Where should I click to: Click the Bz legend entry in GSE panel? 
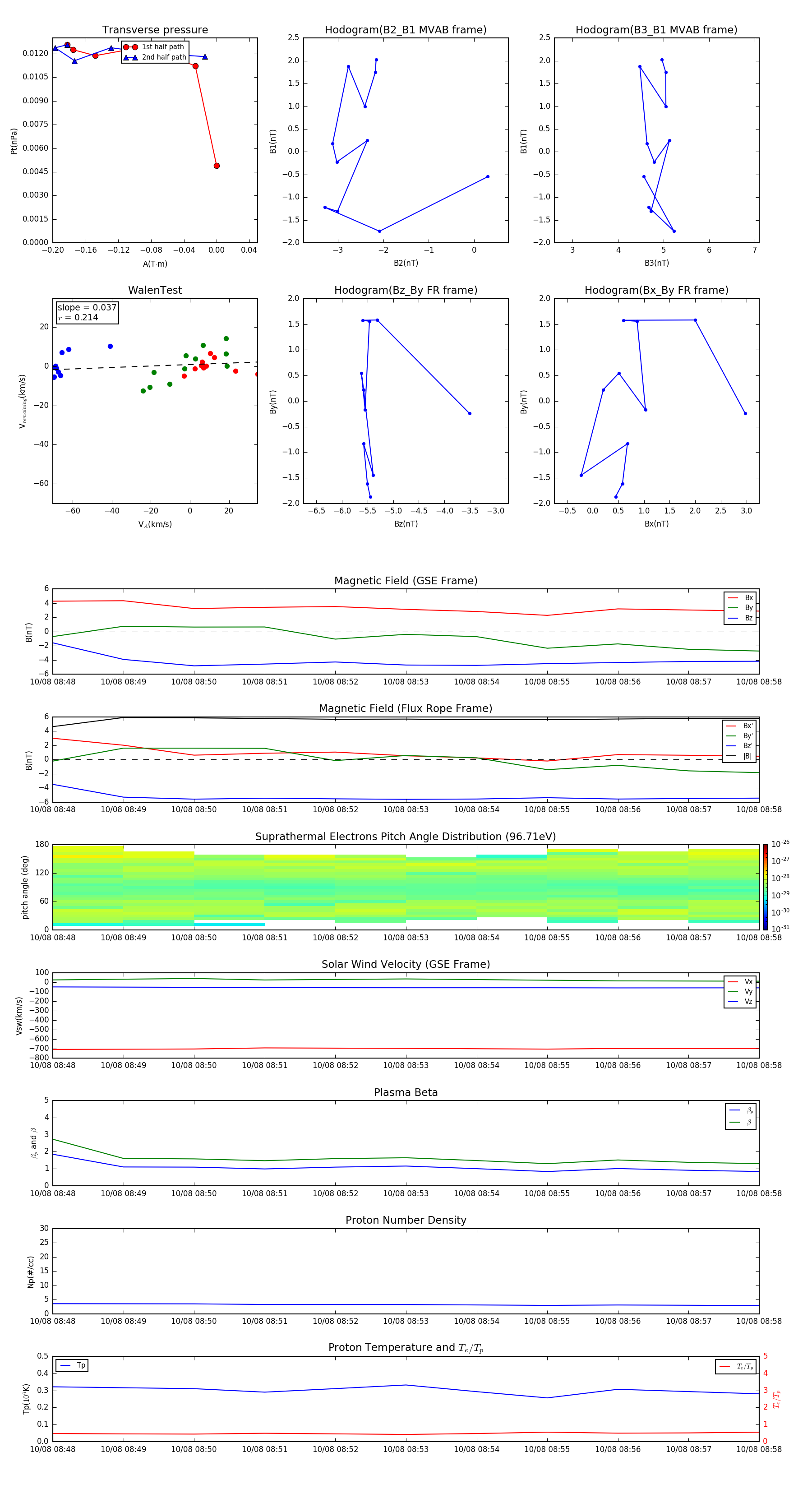[740, 618]
